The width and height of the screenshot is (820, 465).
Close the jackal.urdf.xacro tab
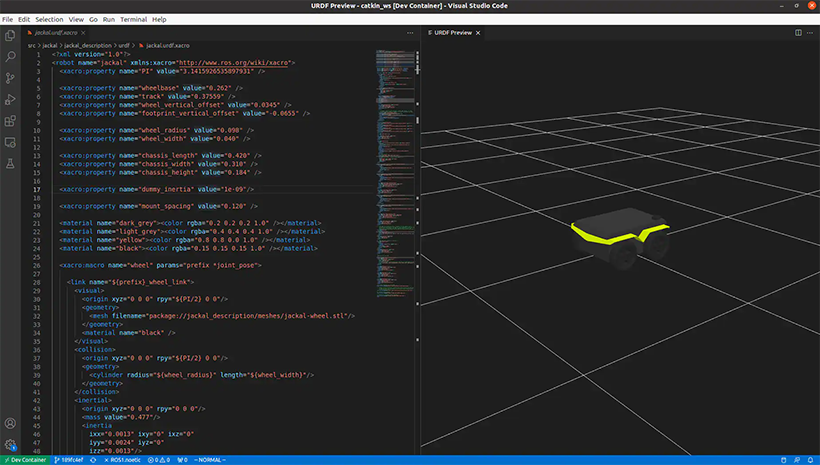pyautogui.click(x=83, y=32)
